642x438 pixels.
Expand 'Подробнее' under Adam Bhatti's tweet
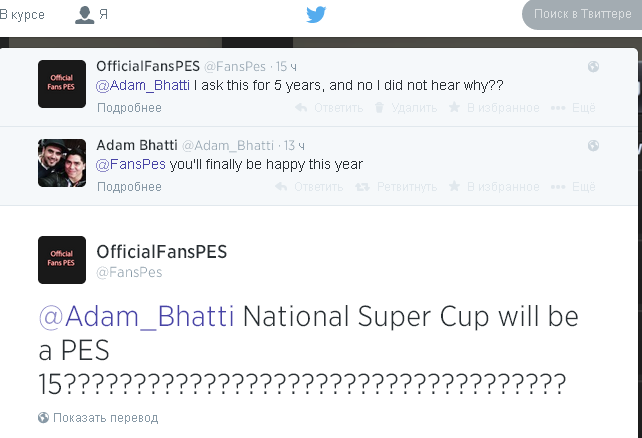coord(129,187)
